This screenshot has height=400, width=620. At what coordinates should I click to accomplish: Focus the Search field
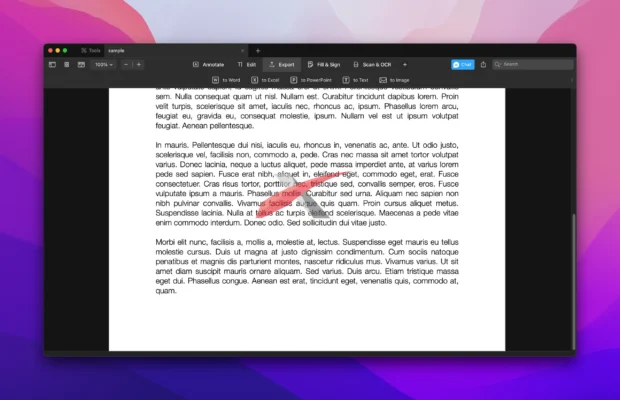(x=533, y=64)
